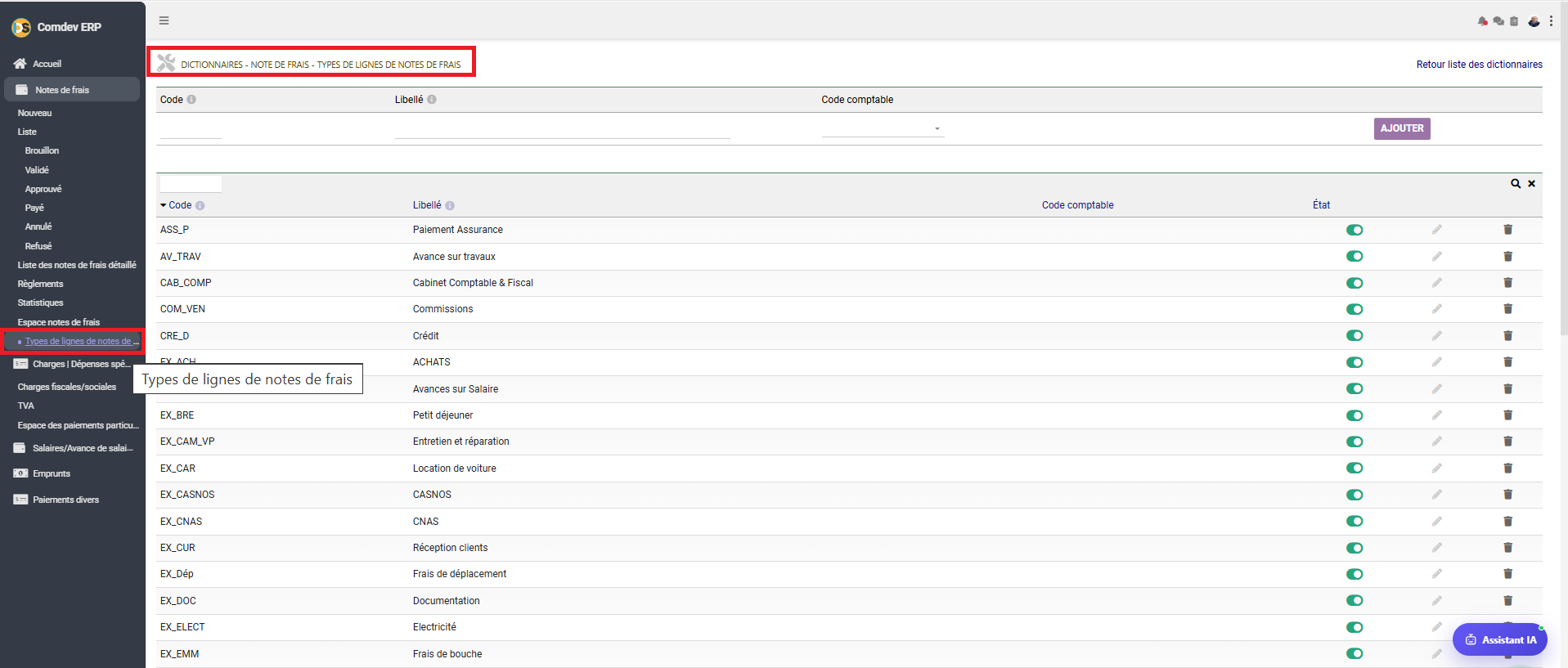Click Retour liste des dictionnaires link
This screenshot has width=1568, height=668.
click(1480, 65)
